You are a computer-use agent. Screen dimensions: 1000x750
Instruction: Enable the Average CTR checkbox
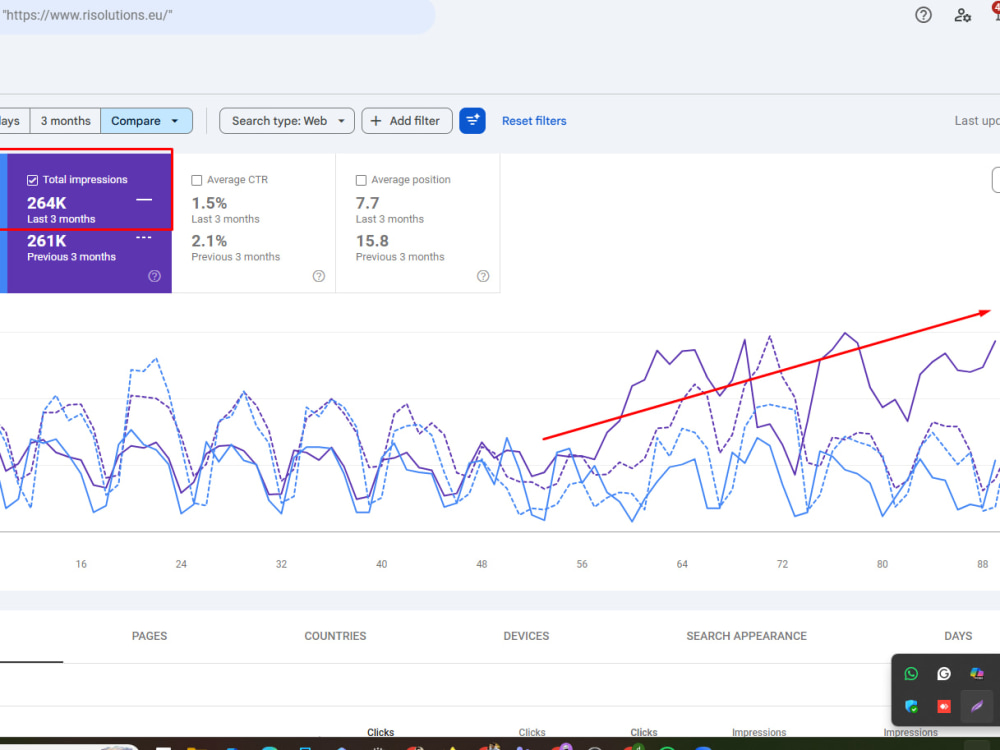pos(196,180)
